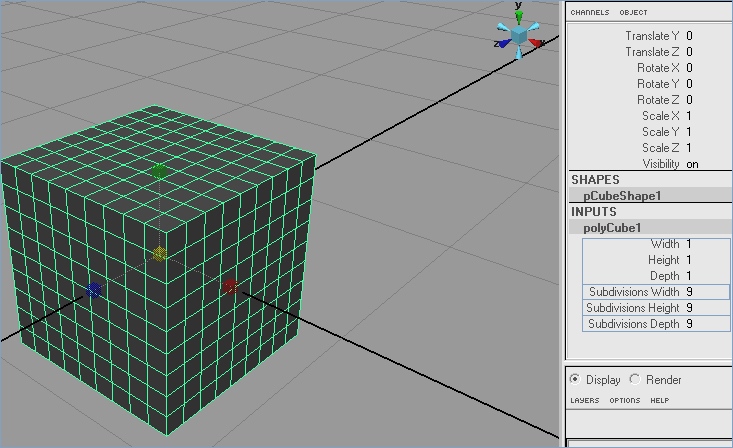
Task: Click the Subdivisions Height label
Action: [632, 308]
